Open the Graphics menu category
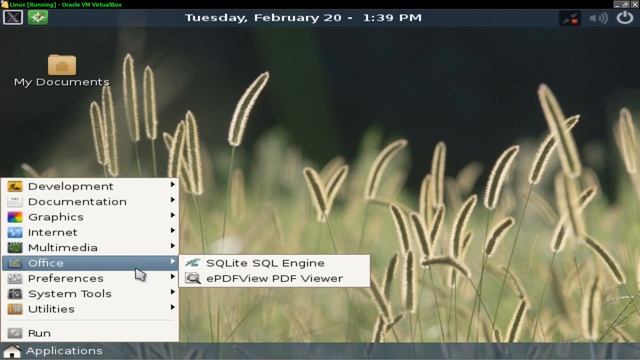 [90, 217]
